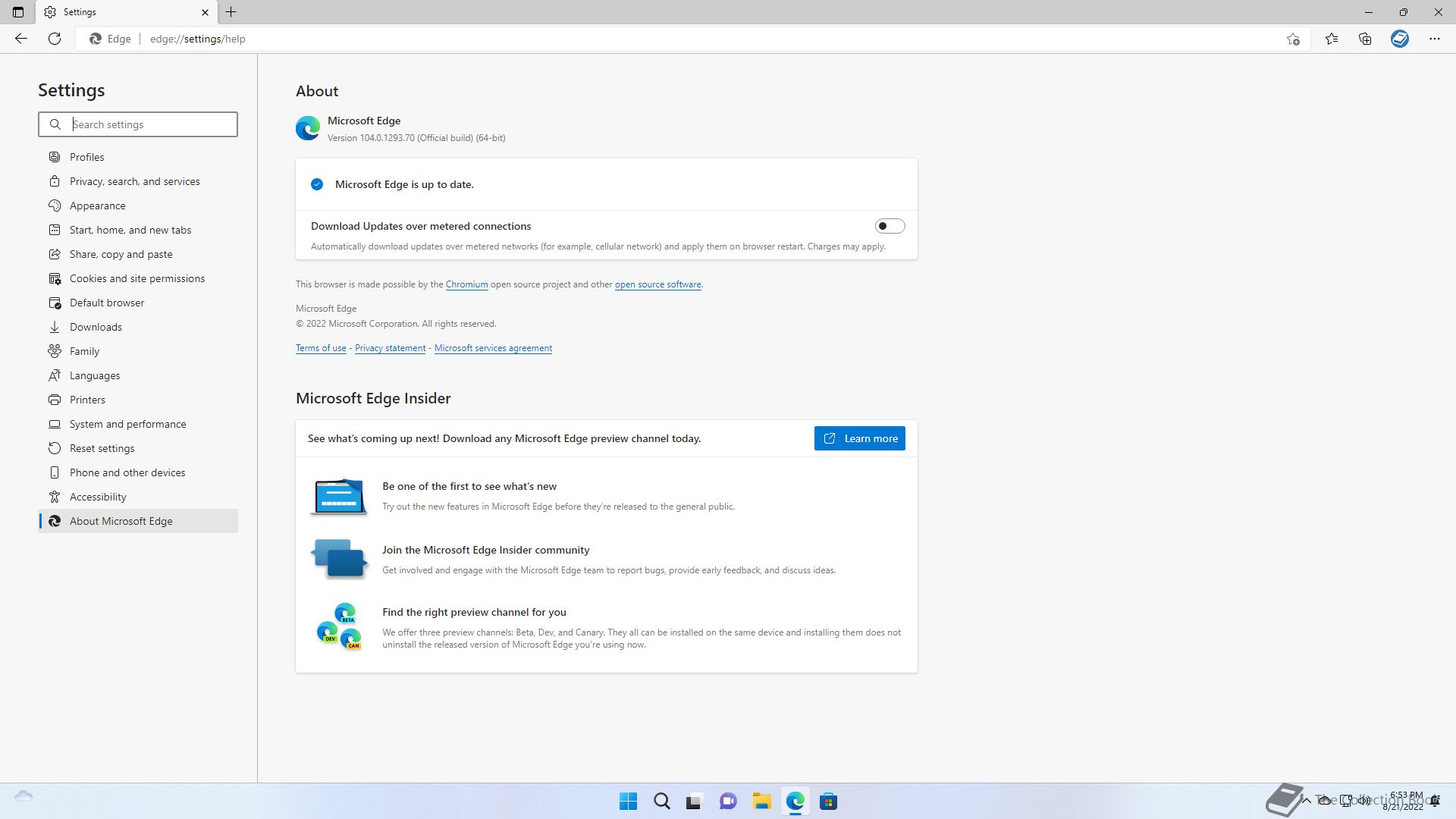The width and height of the screenshot is (1456, 819).
Task: Click 'Find the right preview channel' heading
Action: click(474, 612)
